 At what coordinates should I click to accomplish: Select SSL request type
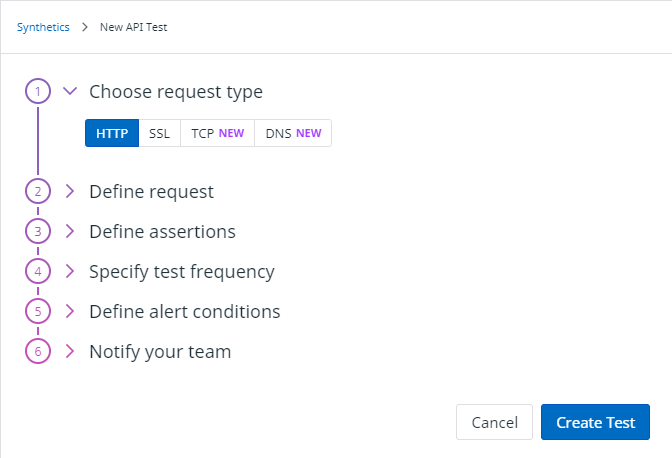159,133
